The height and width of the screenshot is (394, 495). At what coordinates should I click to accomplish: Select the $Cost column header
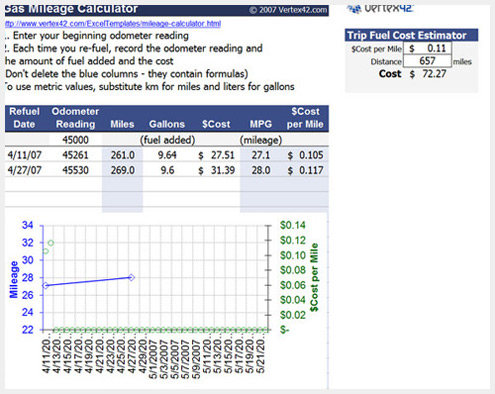point(216,124)
